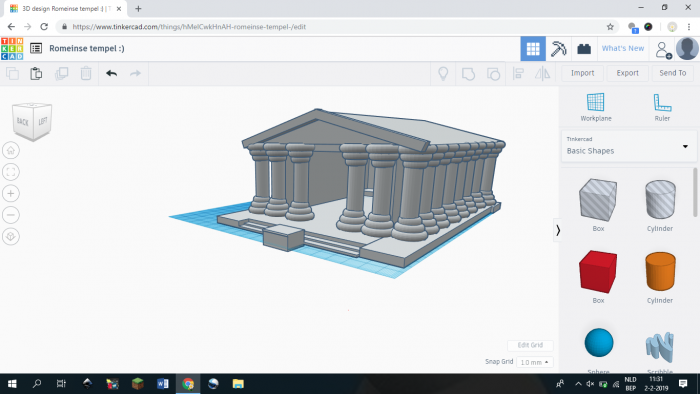The image size is (700, 394).
Task: Click the shapes panel scrollbar
Action: 695,192
